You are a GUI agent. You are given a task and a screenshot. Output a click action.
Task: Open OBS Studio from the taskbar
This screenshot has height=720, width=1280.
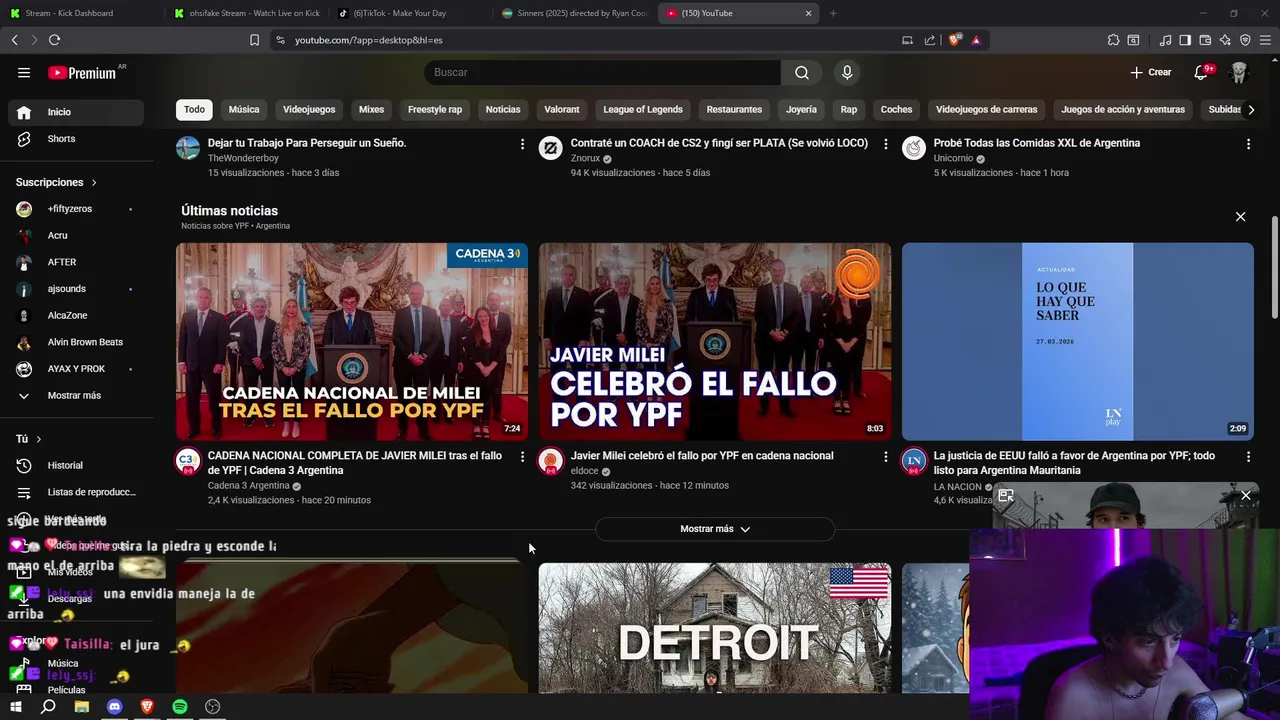coord(212,706)
